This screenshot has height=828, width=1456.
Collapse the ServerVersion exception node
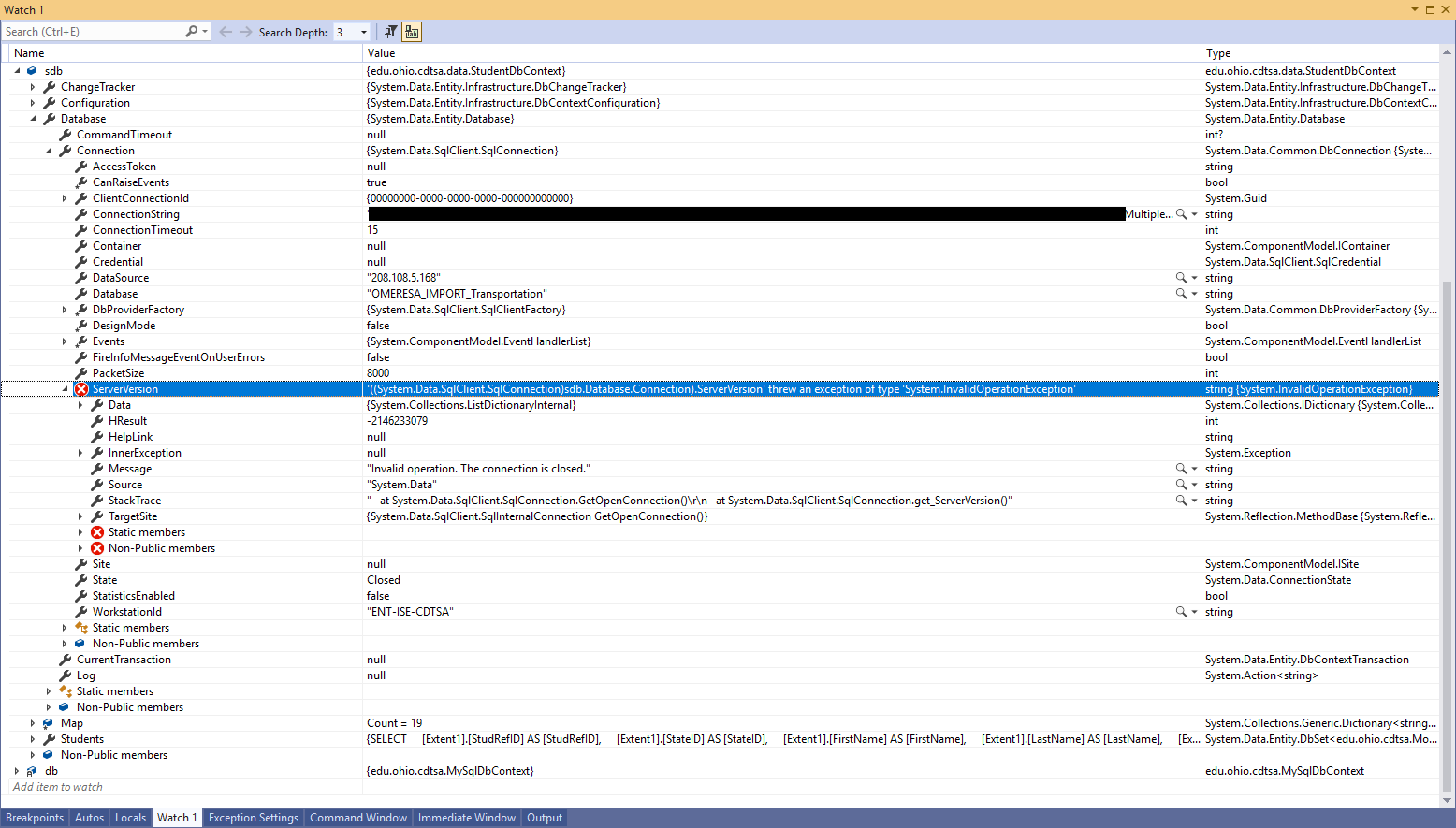tap(65, 389)
